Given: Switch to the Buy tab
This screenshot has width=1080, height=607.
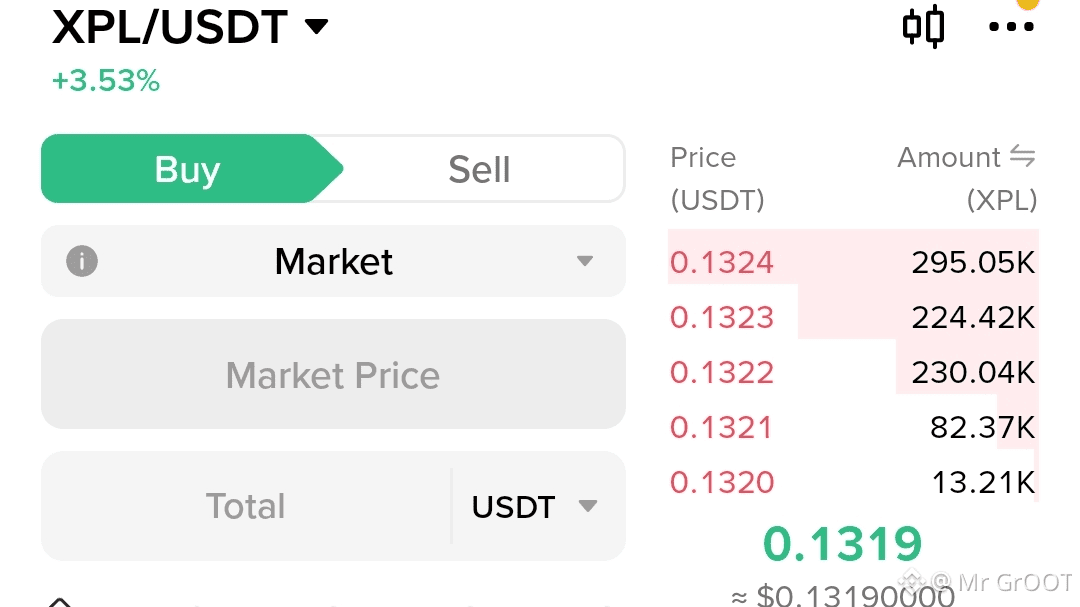Looking at the screenshot, I should [187, 170].
